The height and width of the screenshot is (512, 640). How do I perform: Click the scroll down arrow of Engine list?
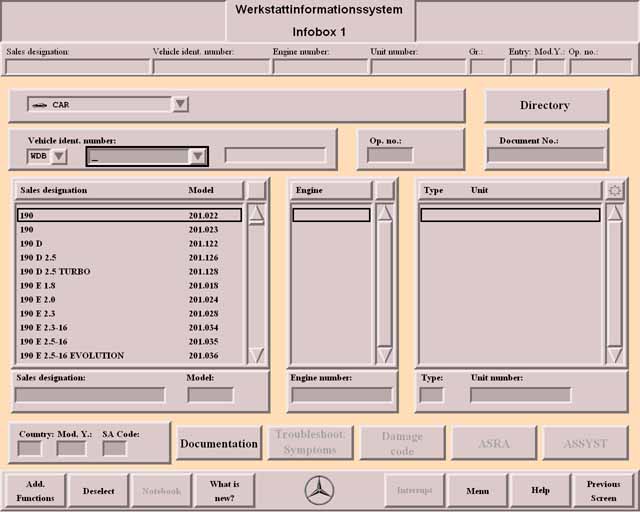pos(384,355)
